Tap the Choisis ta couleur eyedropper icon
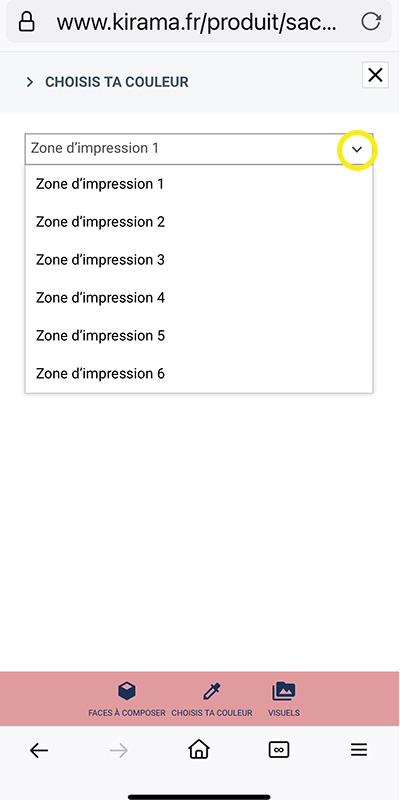The height and width of the screenshot is (800, 400). click(x=211, y=692)
